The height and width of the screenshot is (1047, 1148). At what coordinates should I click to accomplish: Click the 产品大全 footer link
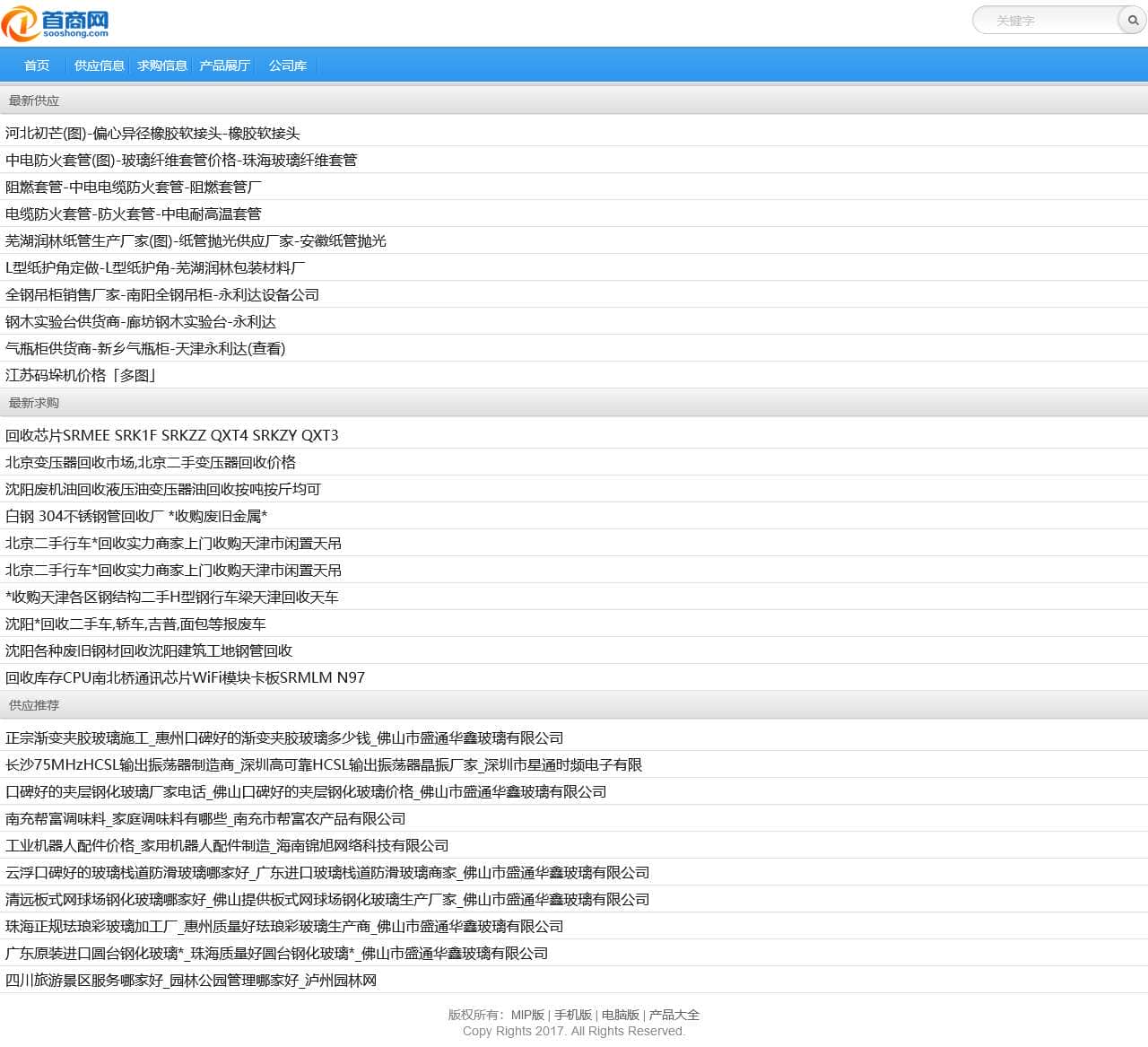pyautogui.click(x=674, y=1015)
